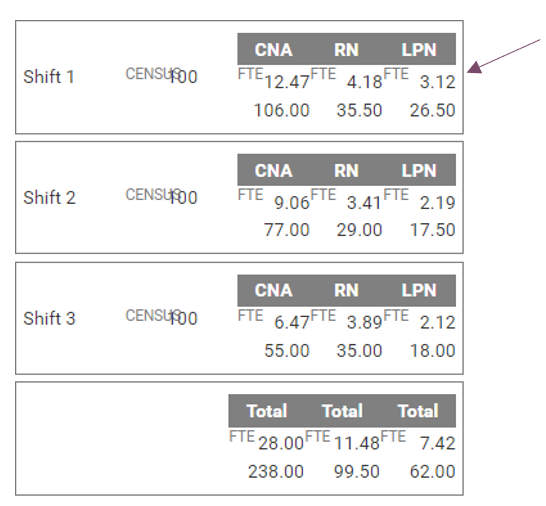Click the Shift 1 CNA column header
This screenshot has width=546, height=506.
coord(273,49)
